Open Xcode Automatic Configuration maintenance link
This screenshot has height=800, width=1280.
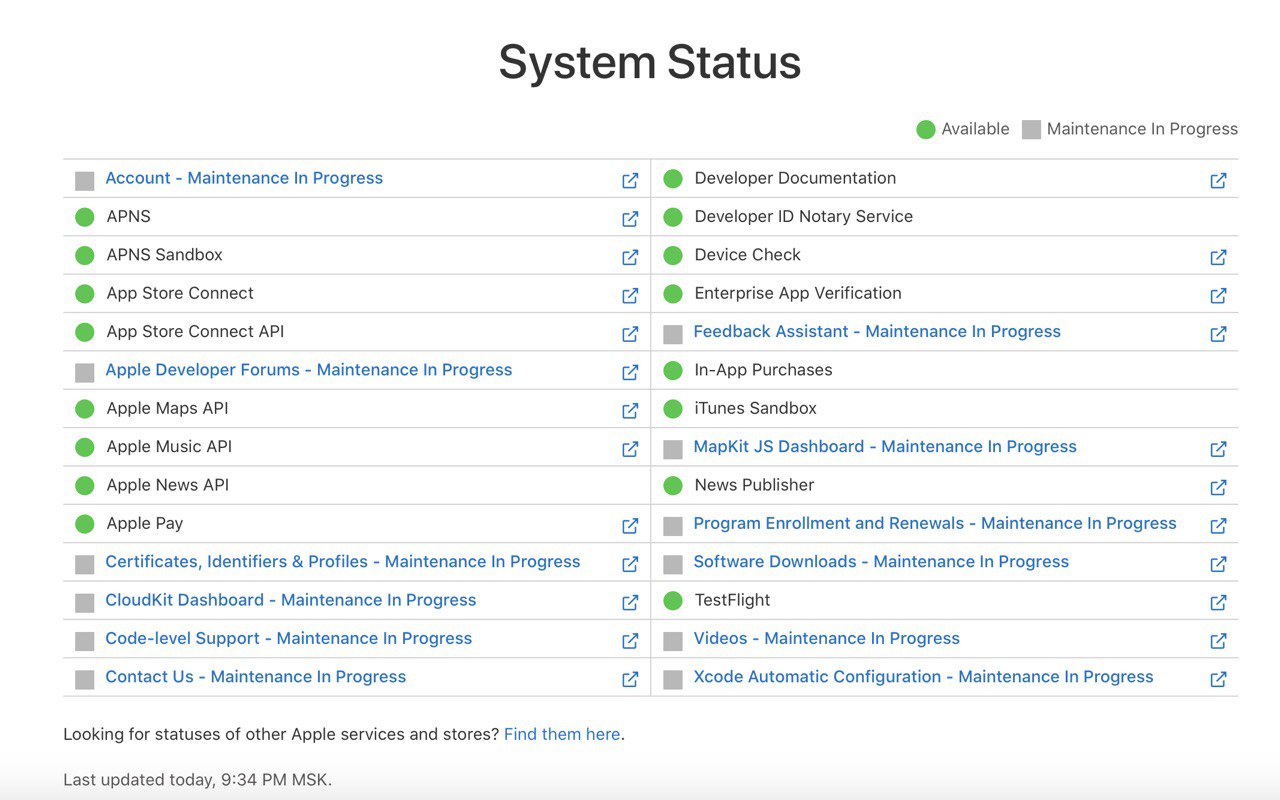tap(923, 677)
